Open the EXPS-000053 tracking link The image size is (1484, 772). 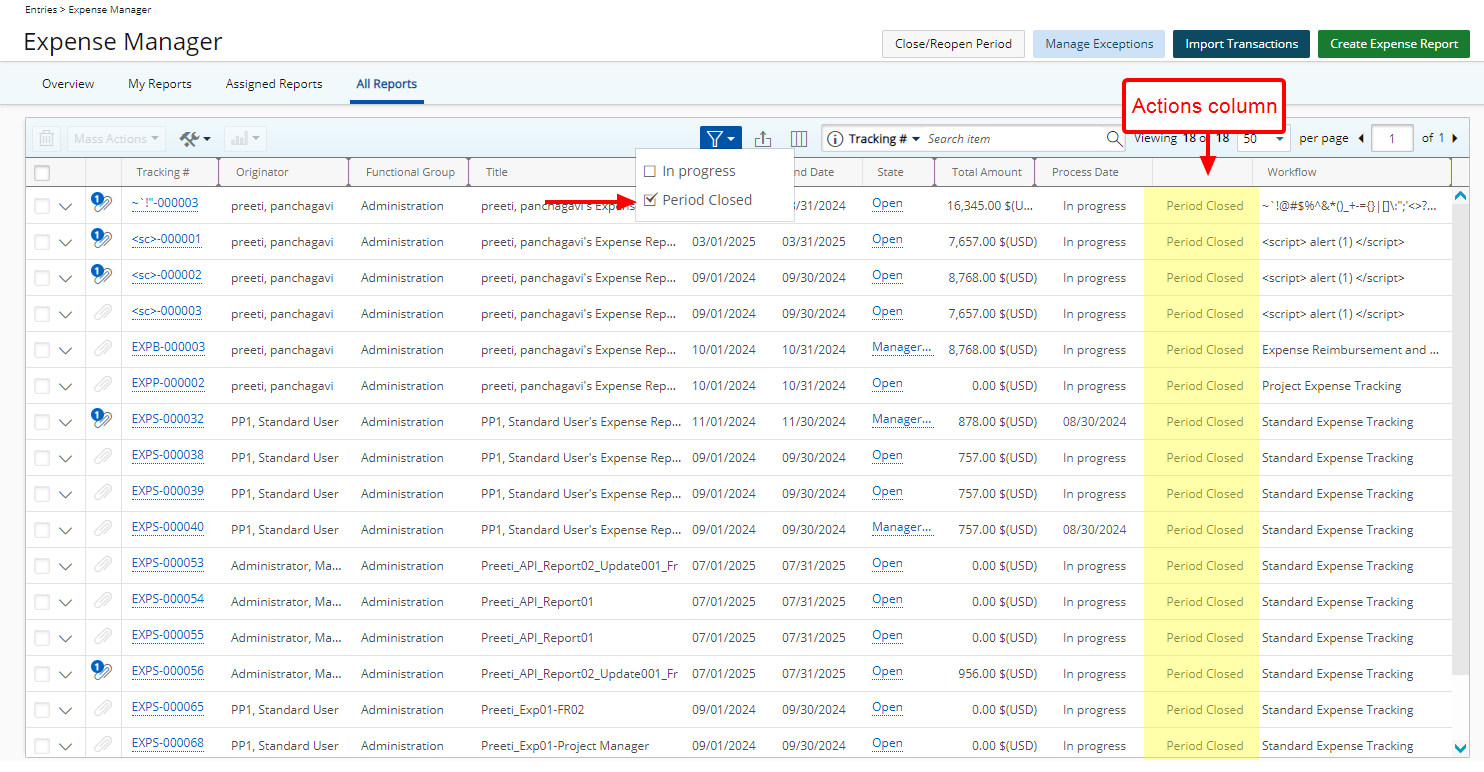167,563
